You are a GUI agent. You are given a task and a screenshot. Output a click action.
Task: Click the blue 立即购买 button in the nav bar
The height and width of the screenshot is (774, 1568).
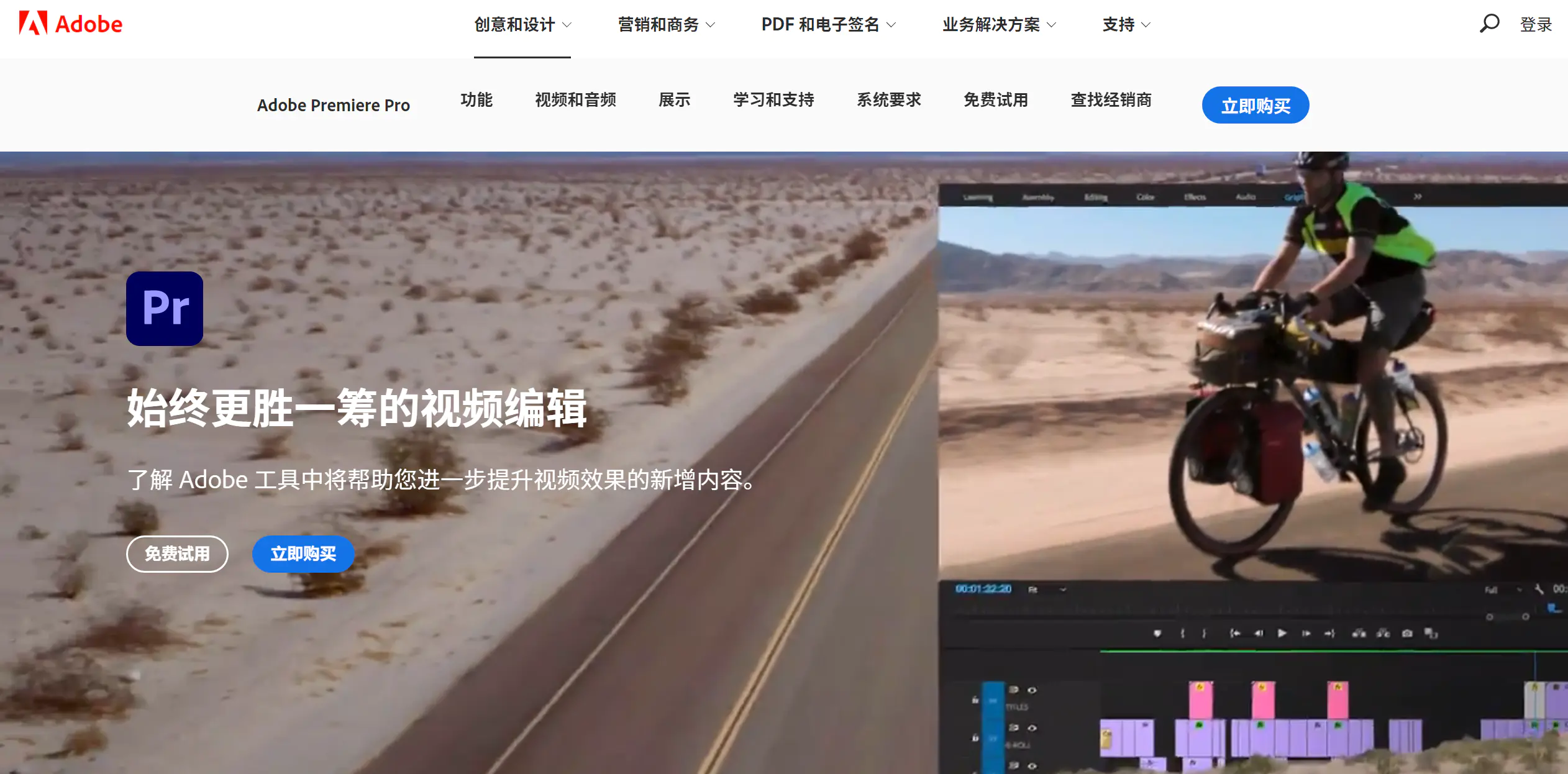[1256, 105]
